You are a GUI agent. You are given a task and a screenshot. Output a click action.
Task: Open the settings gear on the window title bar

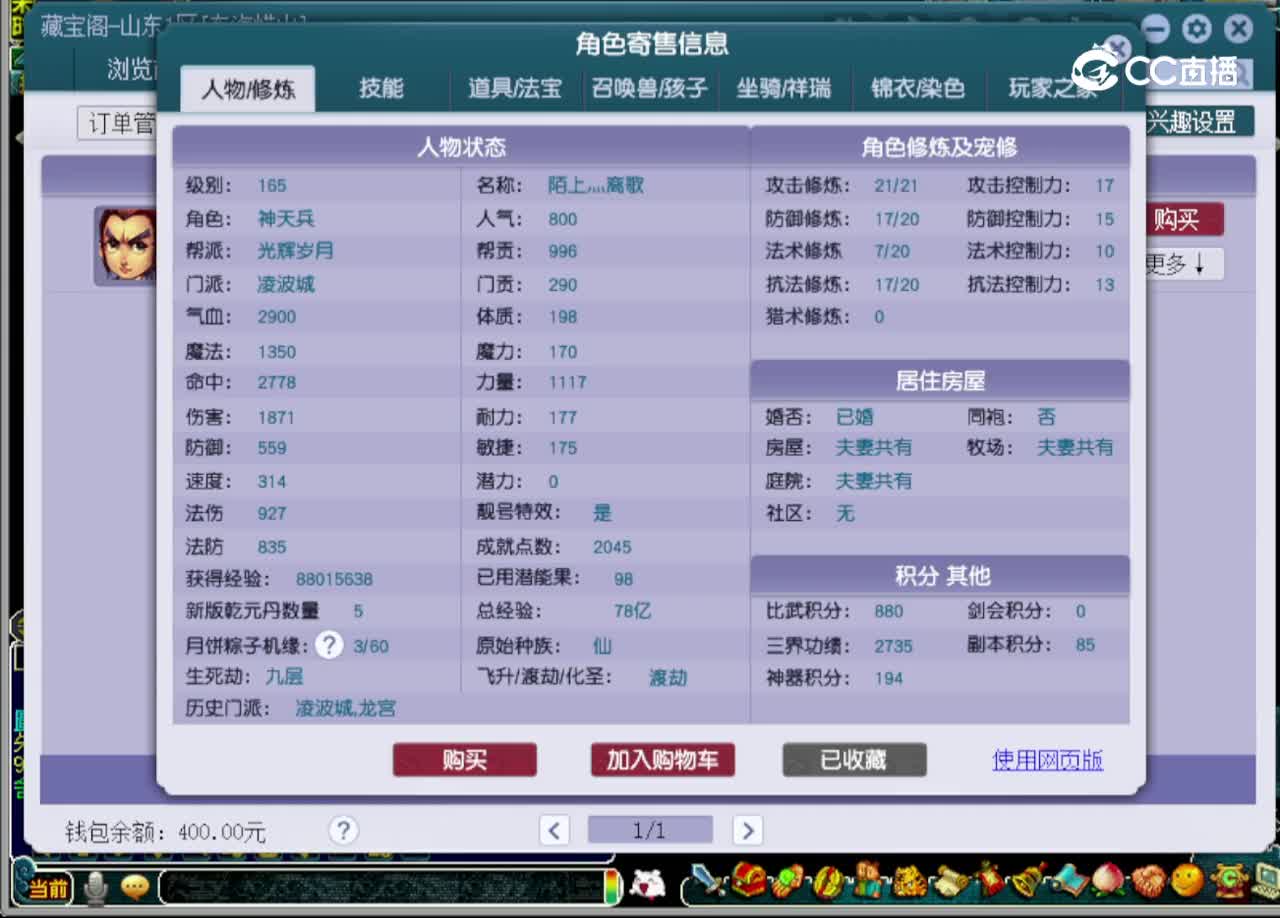[x=1196, y=29]
